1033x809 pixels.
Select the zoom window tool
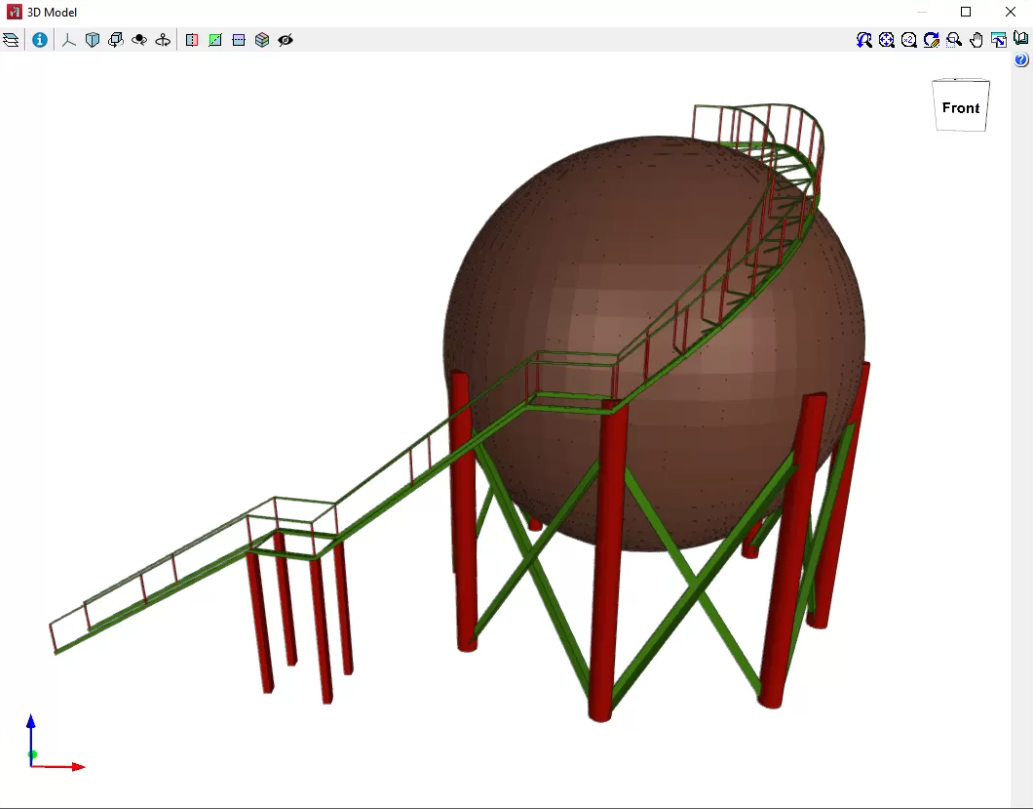click(x=954, y=40)
